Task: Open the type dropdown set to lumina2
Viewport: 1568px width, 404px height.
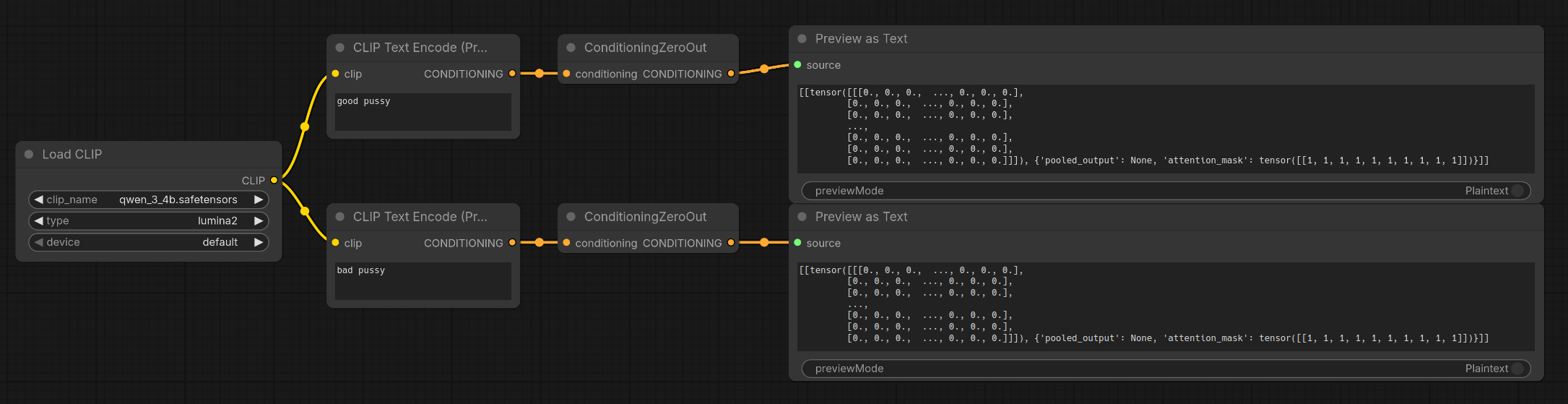Action: [x=149, y=221]
